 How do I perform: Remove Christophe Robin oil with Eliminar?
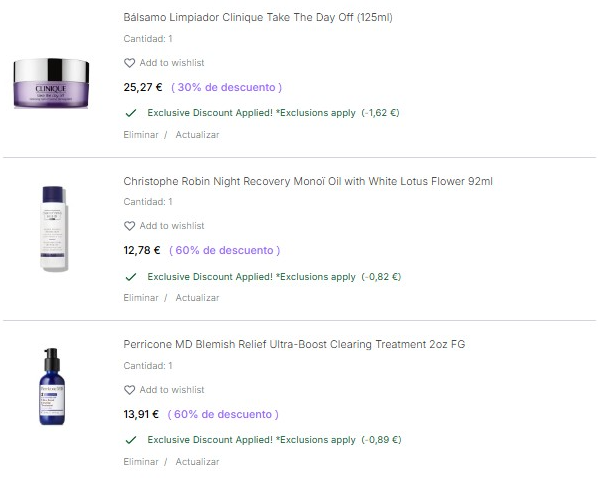[141, 298]
